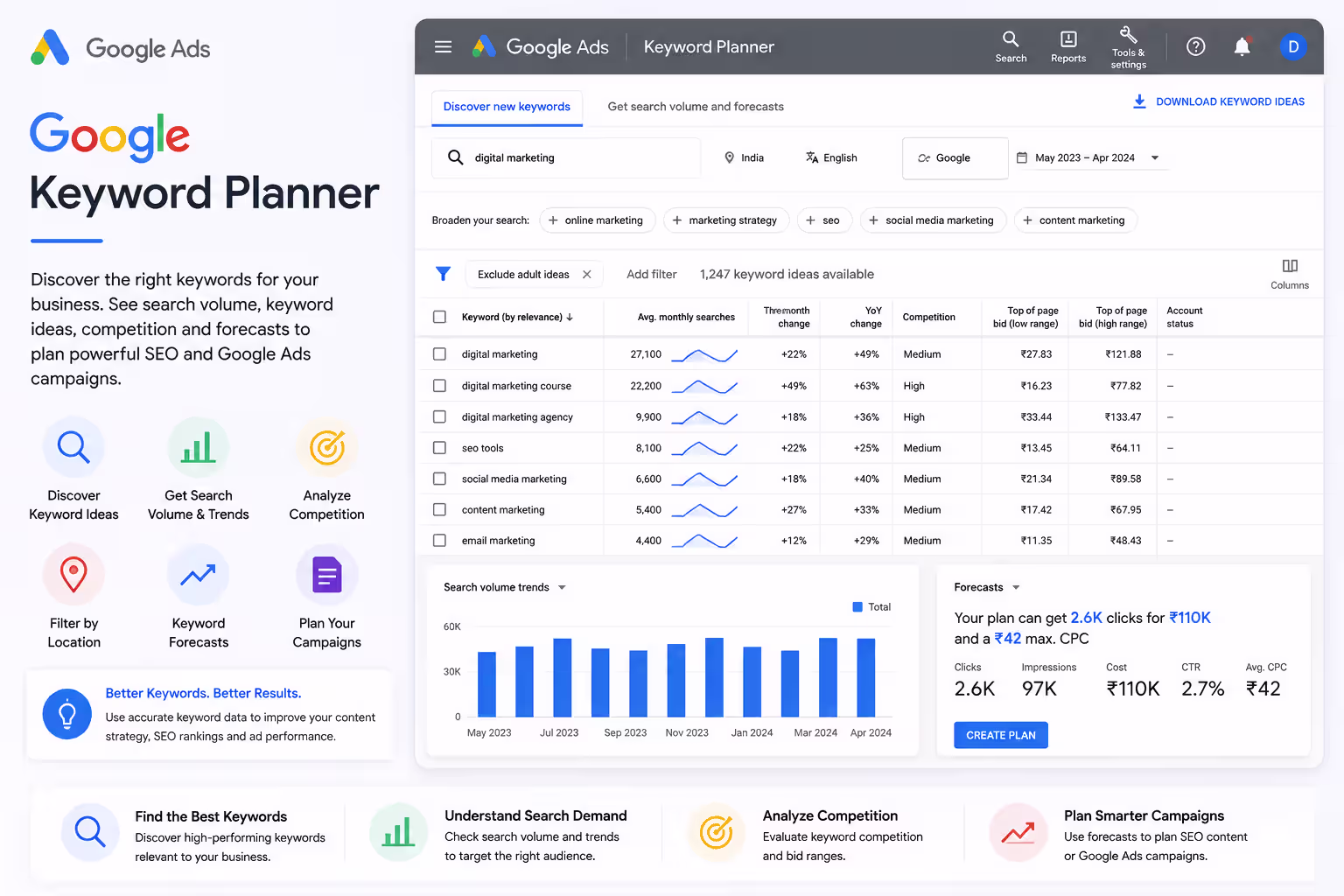The image size is (1344, 896).
Task: Sort by Keyword (by relevance) column
Action: [517, 317]
